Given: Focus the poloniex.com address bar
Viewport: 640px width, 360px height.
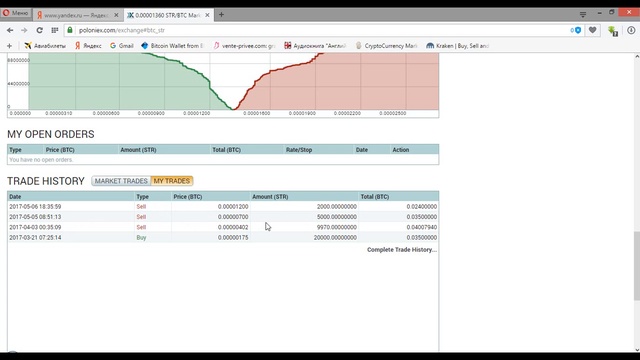Looking at the screenshot, I should 322,30.
